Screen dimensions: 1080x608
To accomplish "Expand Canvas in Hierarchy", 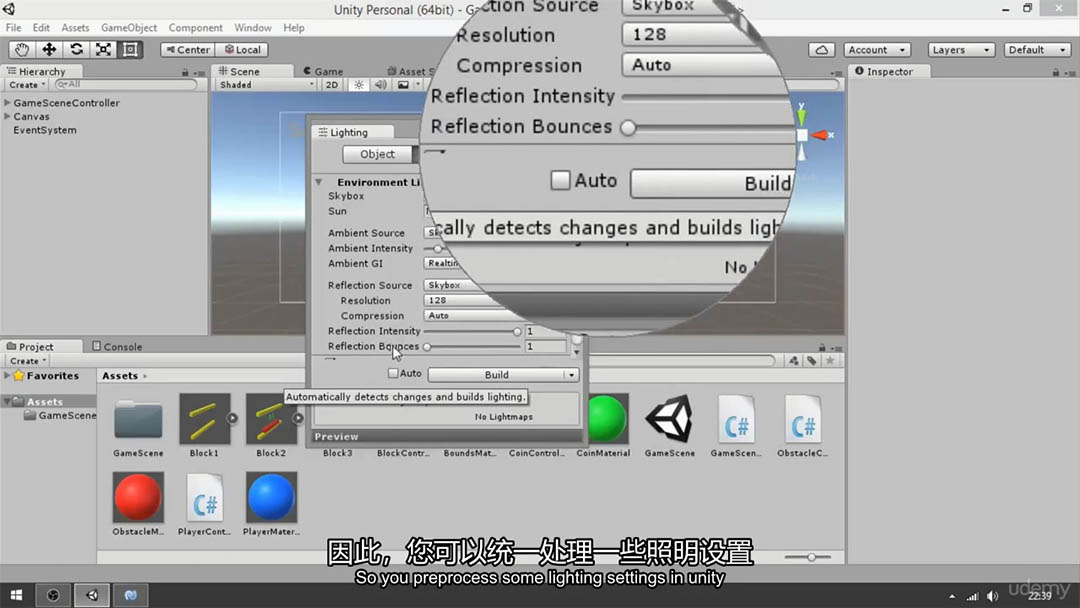I will (8, 116).
